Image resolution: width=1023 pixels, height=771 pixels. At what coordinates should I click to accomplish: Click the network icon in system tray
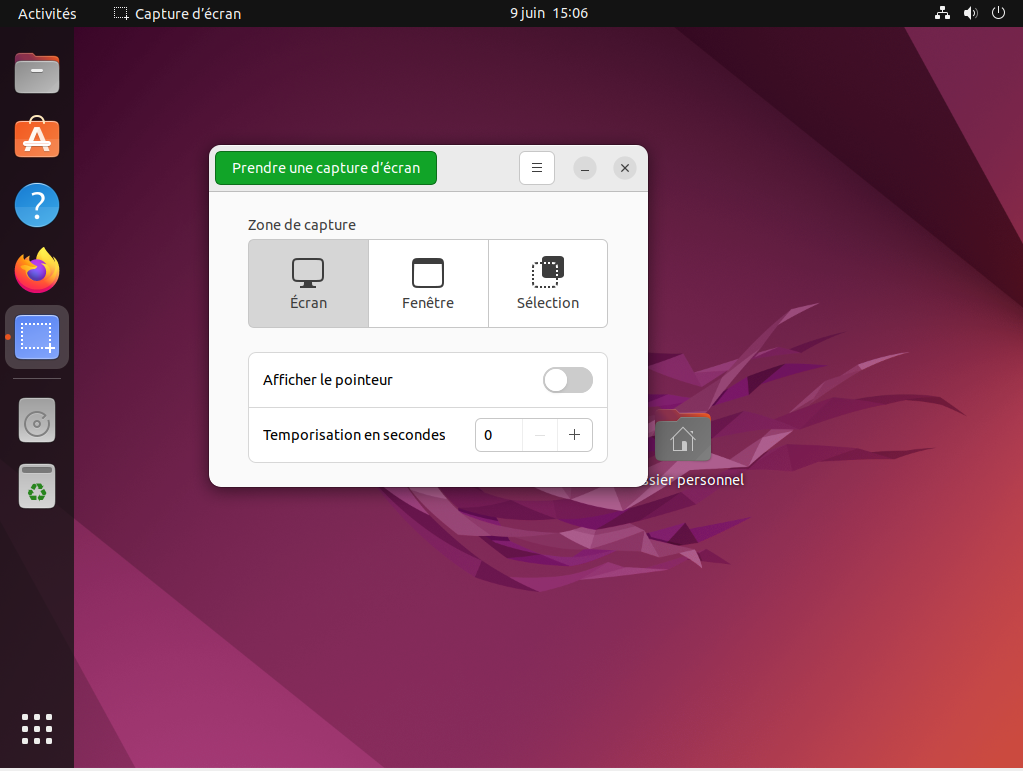[942, 13]
